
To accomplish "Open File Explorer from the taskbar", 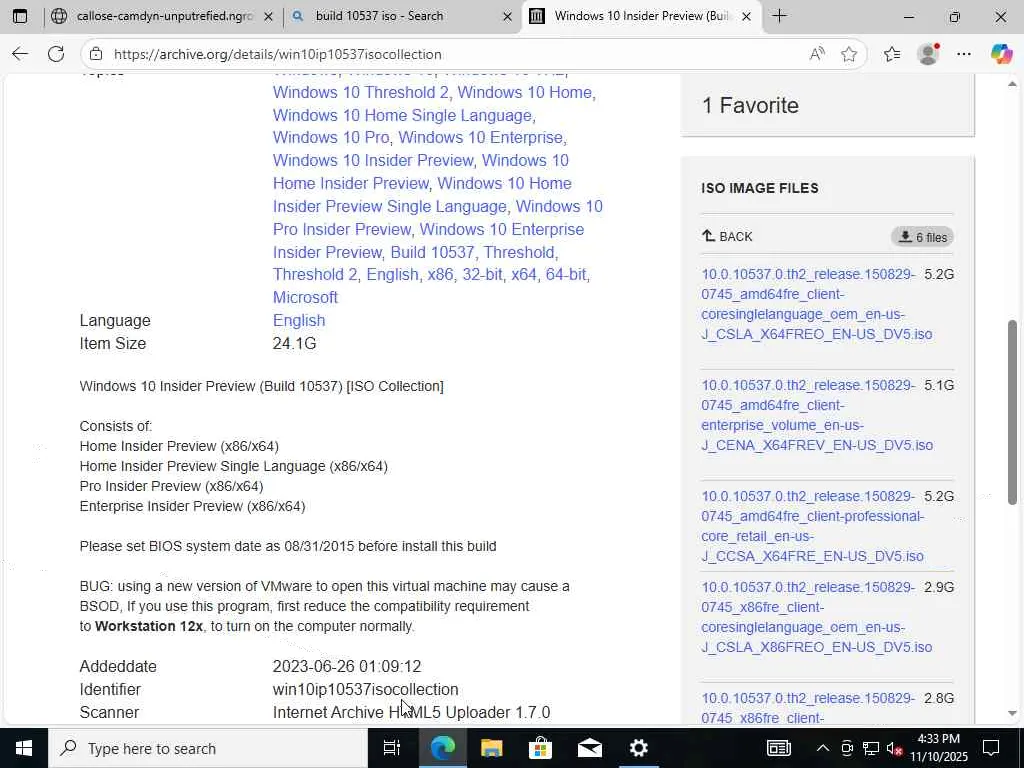I will click(491, 748).
